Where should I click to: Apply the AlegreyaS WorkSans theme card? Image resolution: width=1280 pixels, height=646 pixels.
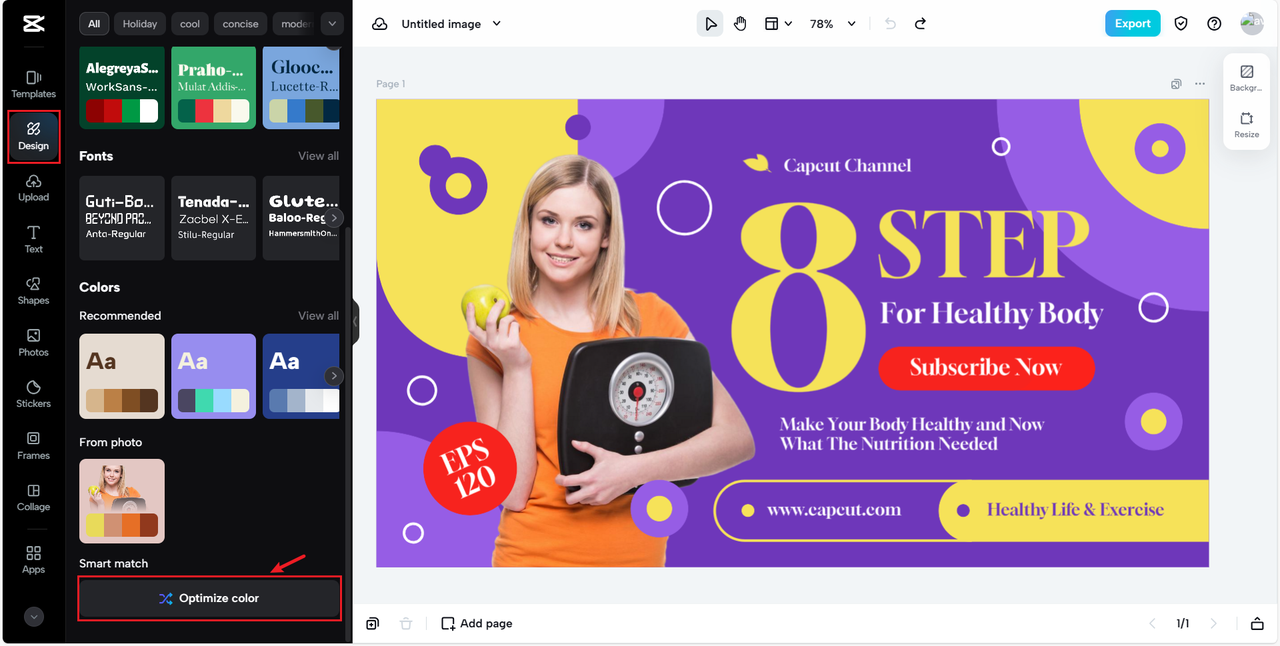point(122,88)
